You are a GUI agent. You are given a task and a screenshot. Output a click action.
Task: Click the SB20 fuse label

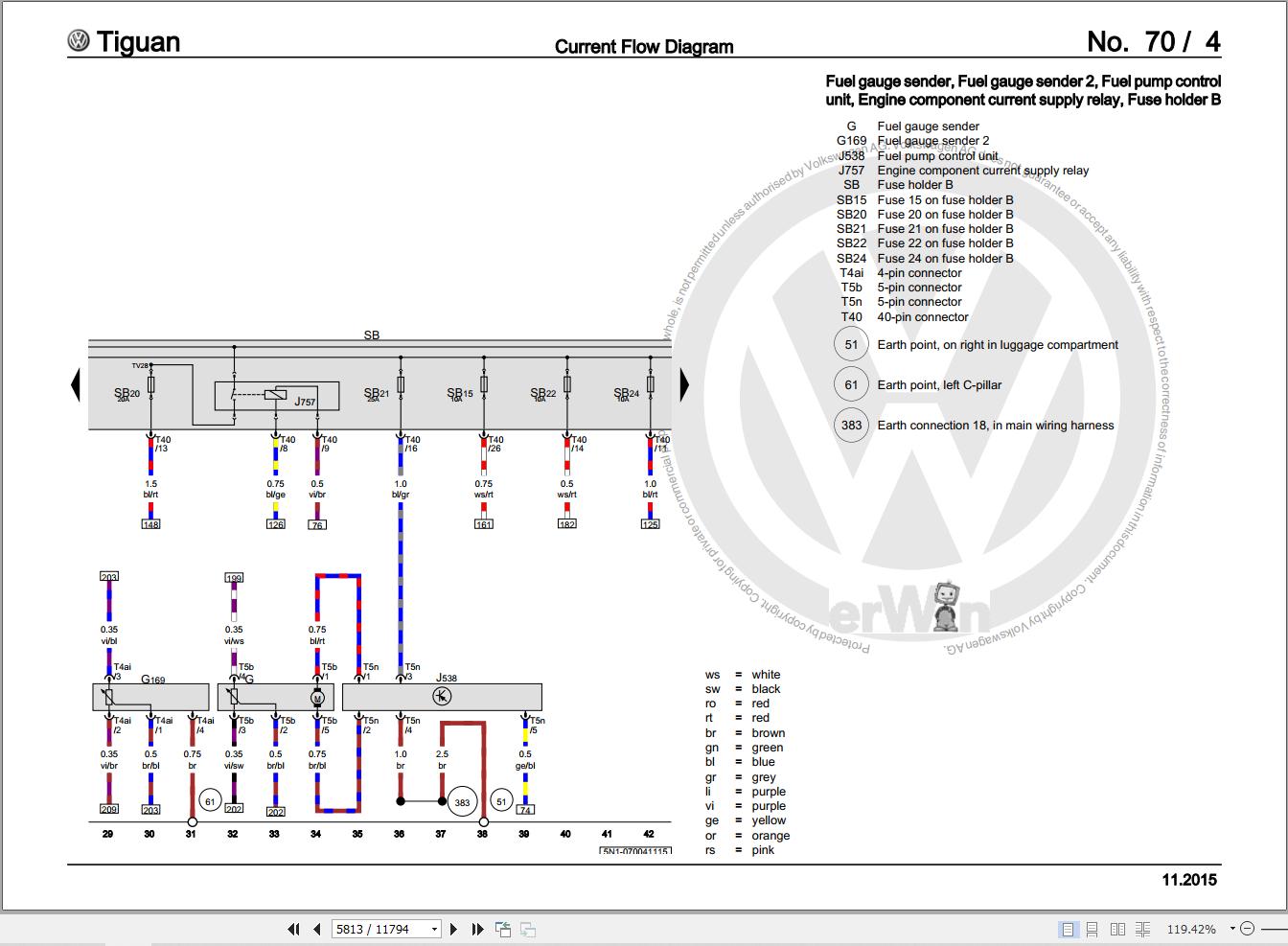pos(126,394)
